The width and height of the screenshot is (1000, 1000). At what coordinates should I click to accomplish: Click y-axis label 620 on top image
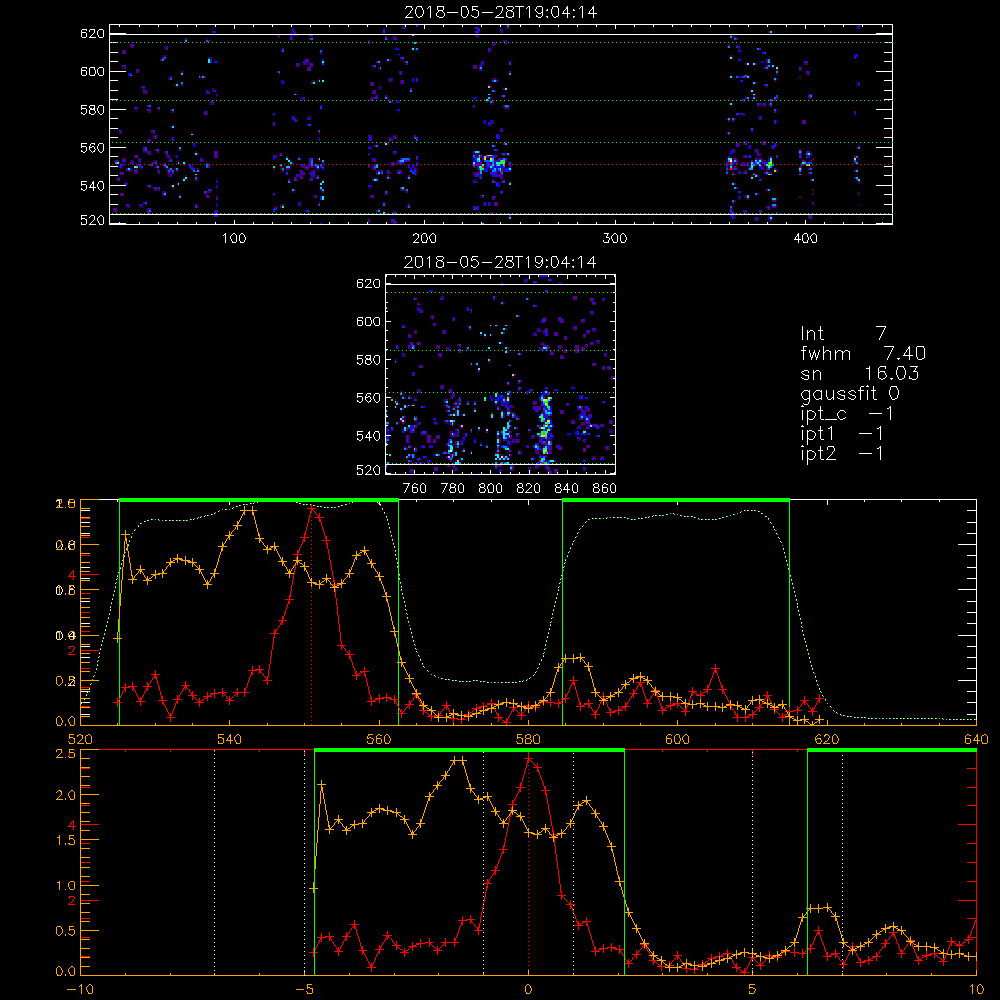click(x=92, y=33)
